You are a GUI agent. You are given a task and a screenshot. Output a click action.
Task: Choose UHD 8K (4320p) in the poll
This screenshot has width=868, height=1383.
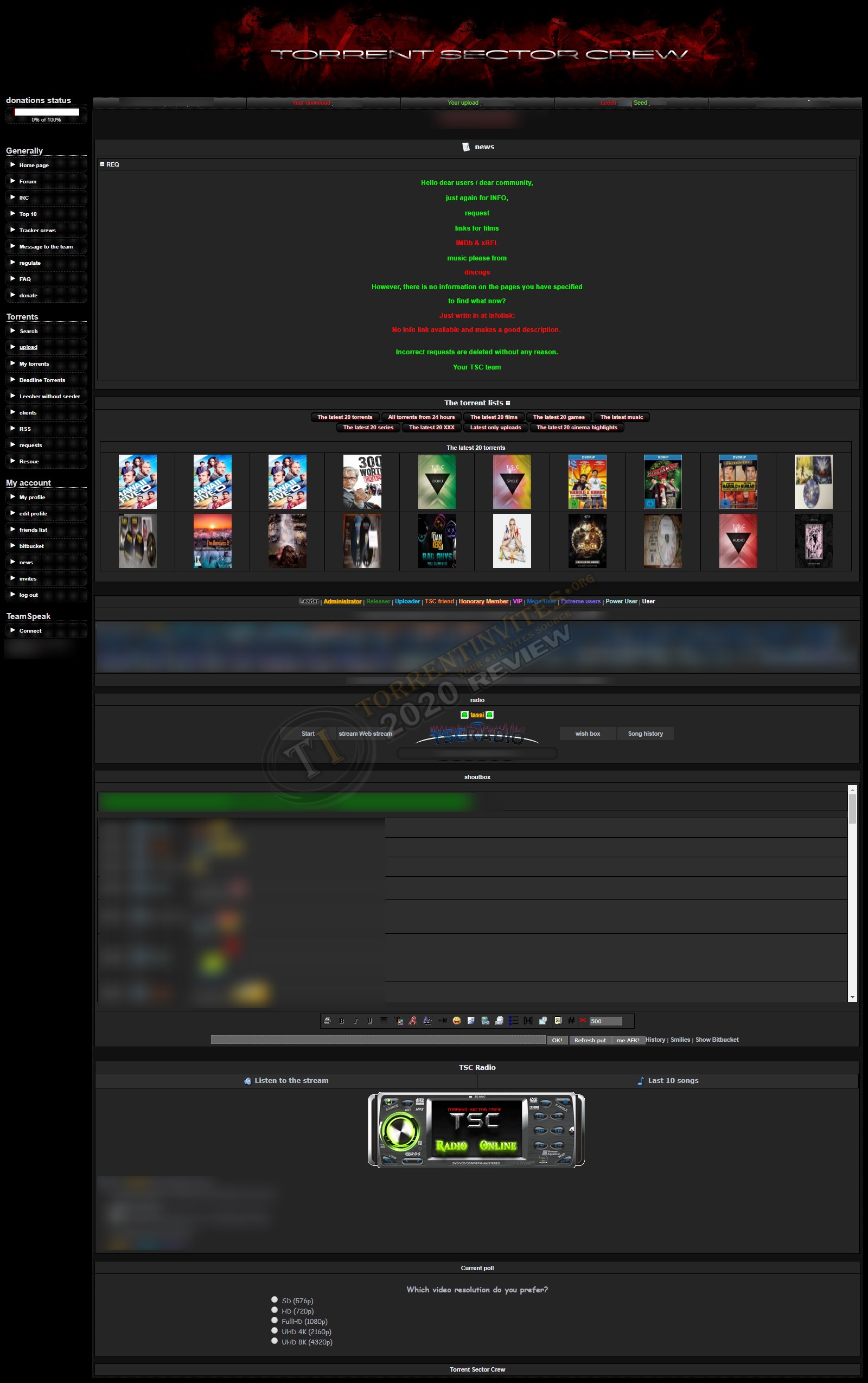coord(275,1341)
